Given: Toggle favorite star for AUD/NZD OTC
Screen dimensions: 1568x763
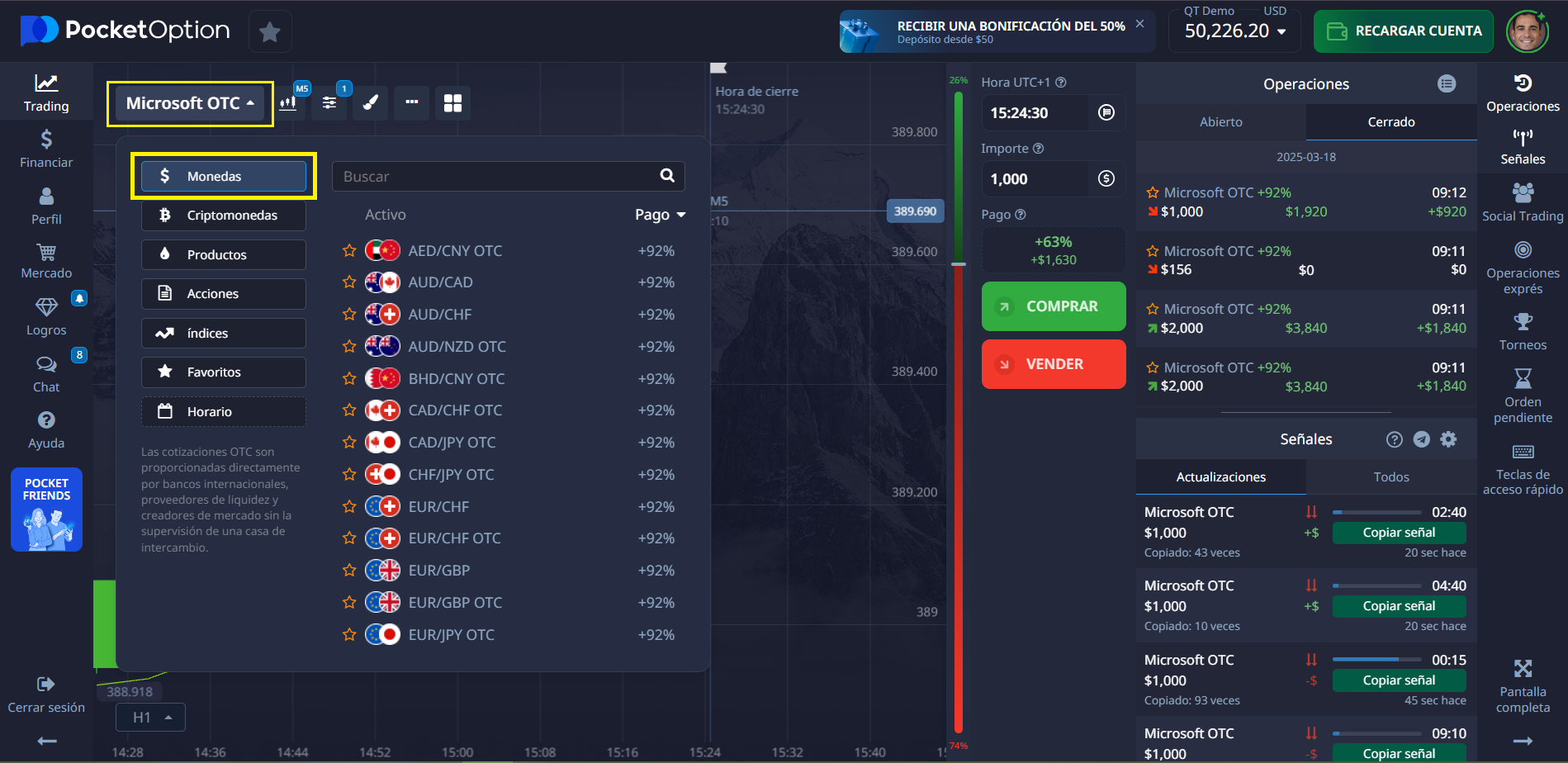Looking at the screenshot, I should [x=349, y=347].
